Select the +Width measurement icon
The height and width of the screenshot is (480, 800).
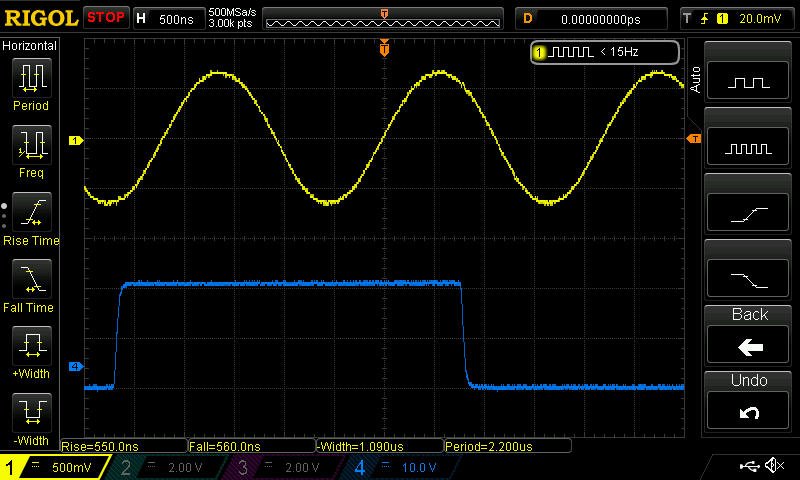point(32,347)
